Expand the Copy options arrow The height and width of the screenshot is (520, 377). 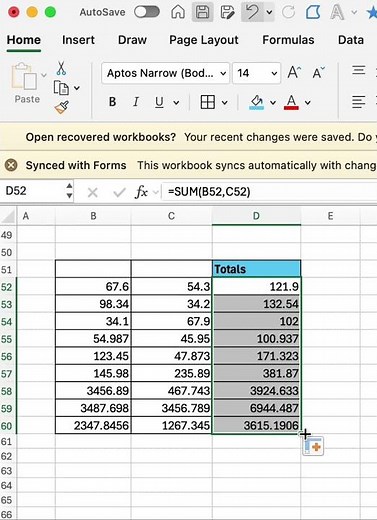(77, 88)
